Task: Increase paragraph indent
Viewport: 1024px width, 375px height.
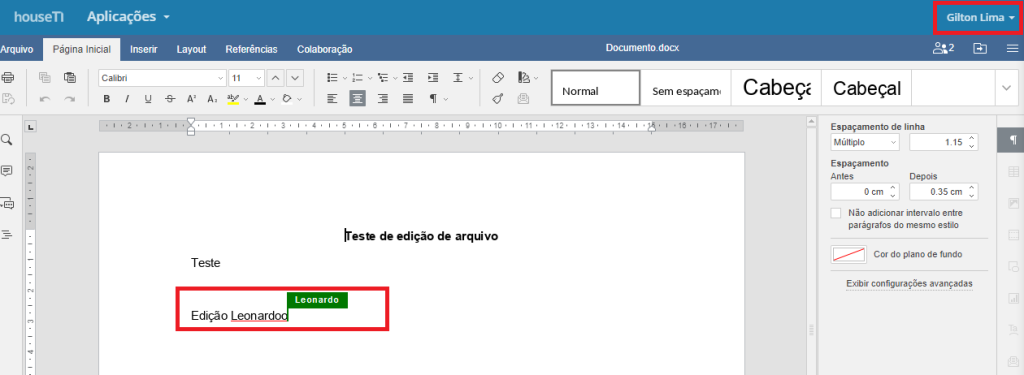Action: coord(432,78)
